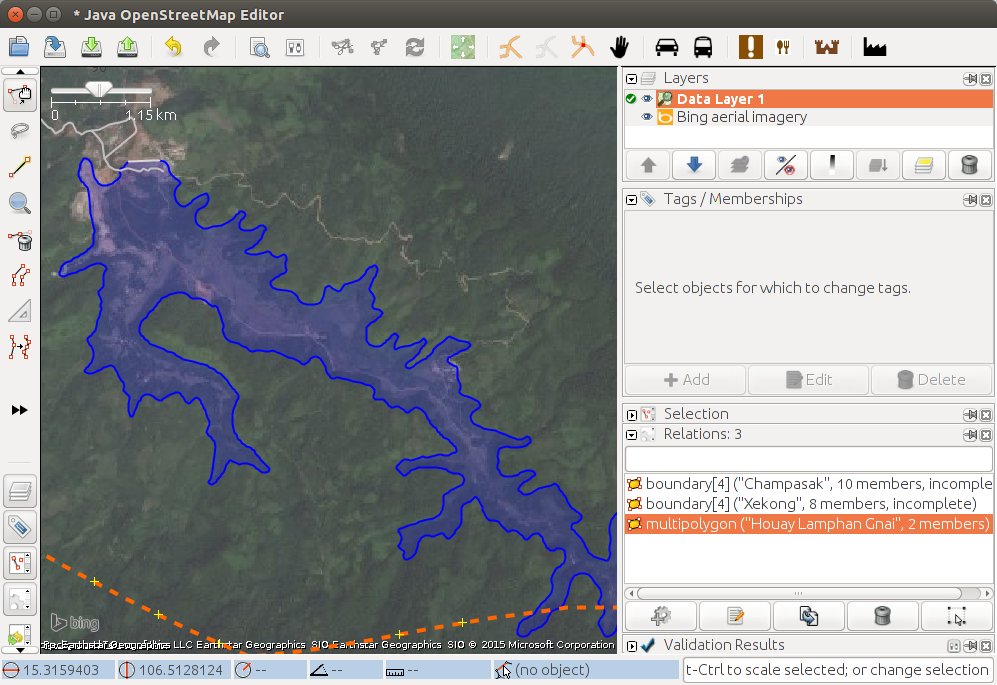Open Preferences from the main toolbar
997x685 pixels.
(295, 45)
